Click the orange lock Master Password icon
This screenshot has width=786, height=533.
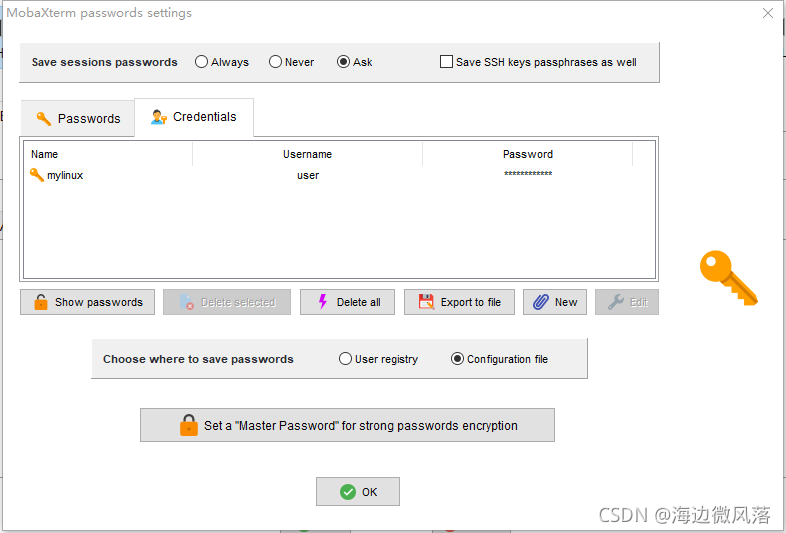189,425
